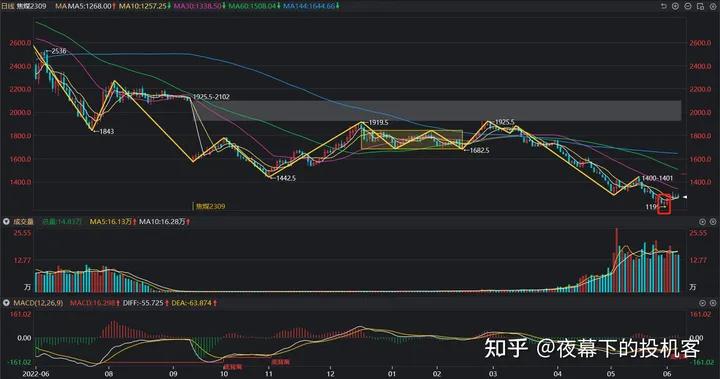Click the DEA:-63.874 value label
The image size is (720, 379).
pos(191,303)
